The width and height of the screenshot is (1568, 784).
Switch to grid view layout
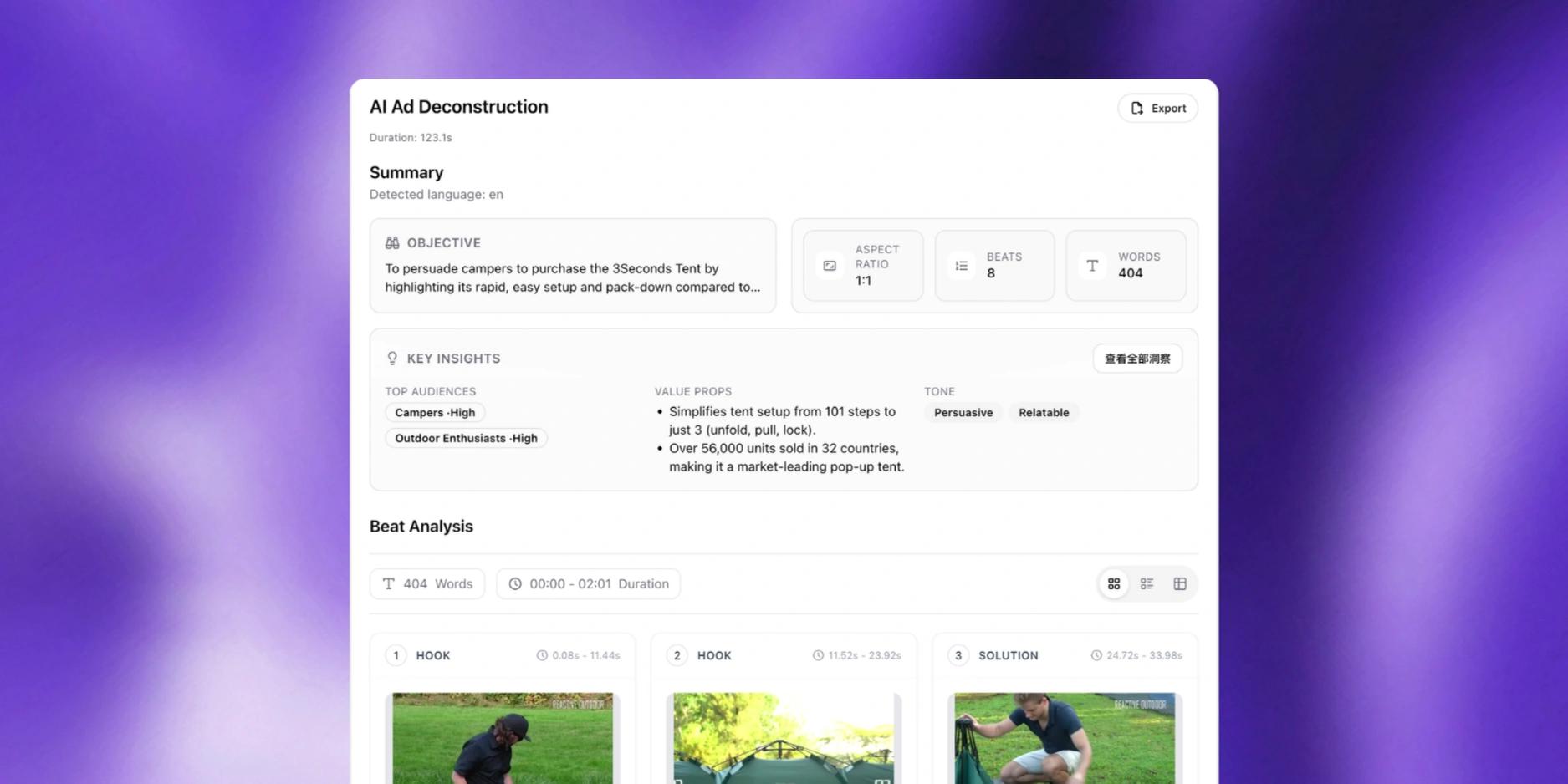click(x=1114, y=584)
